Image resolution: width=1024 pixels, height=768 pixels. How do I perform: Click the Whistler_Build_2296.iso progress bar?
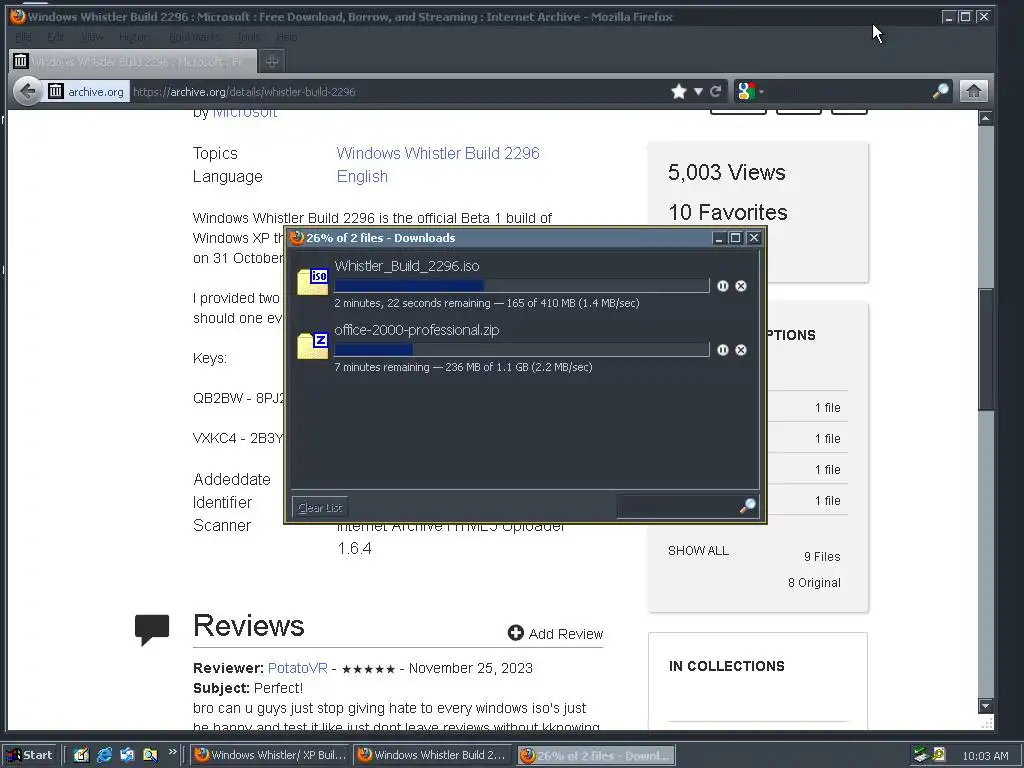522,285
